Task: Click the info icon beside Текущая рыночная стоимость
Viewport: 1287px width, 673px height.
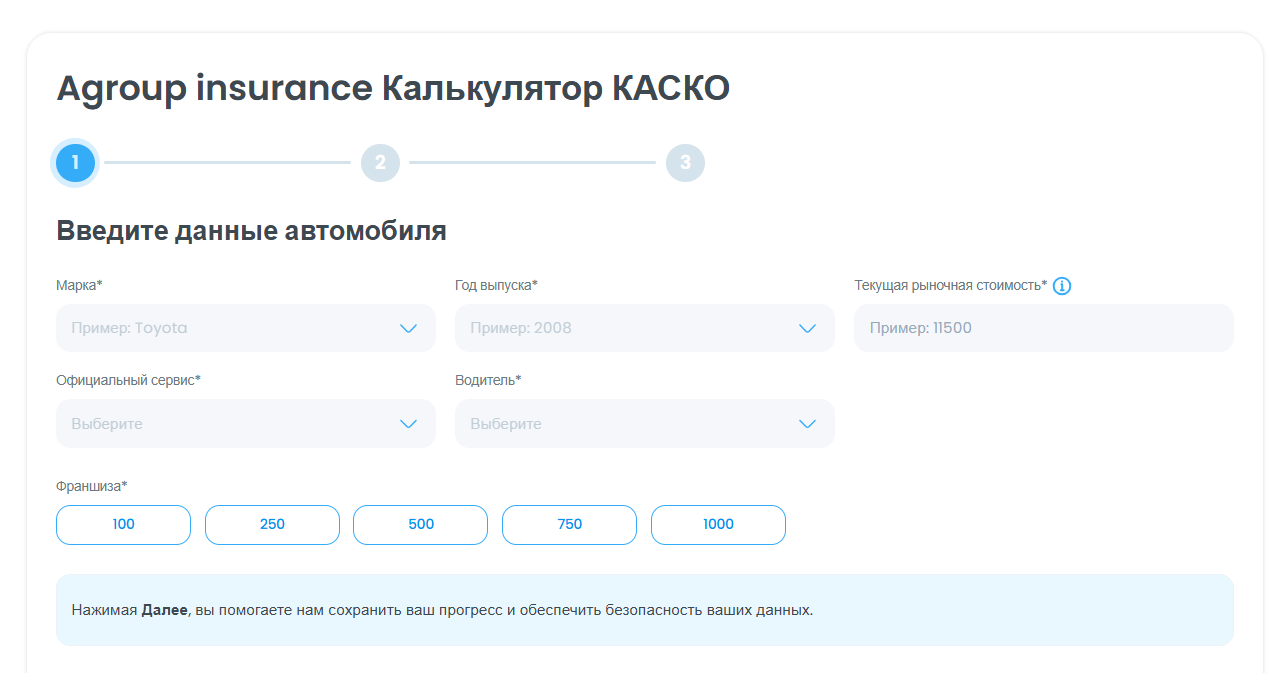Action: pyautogui.click(x=1062, y=286)
